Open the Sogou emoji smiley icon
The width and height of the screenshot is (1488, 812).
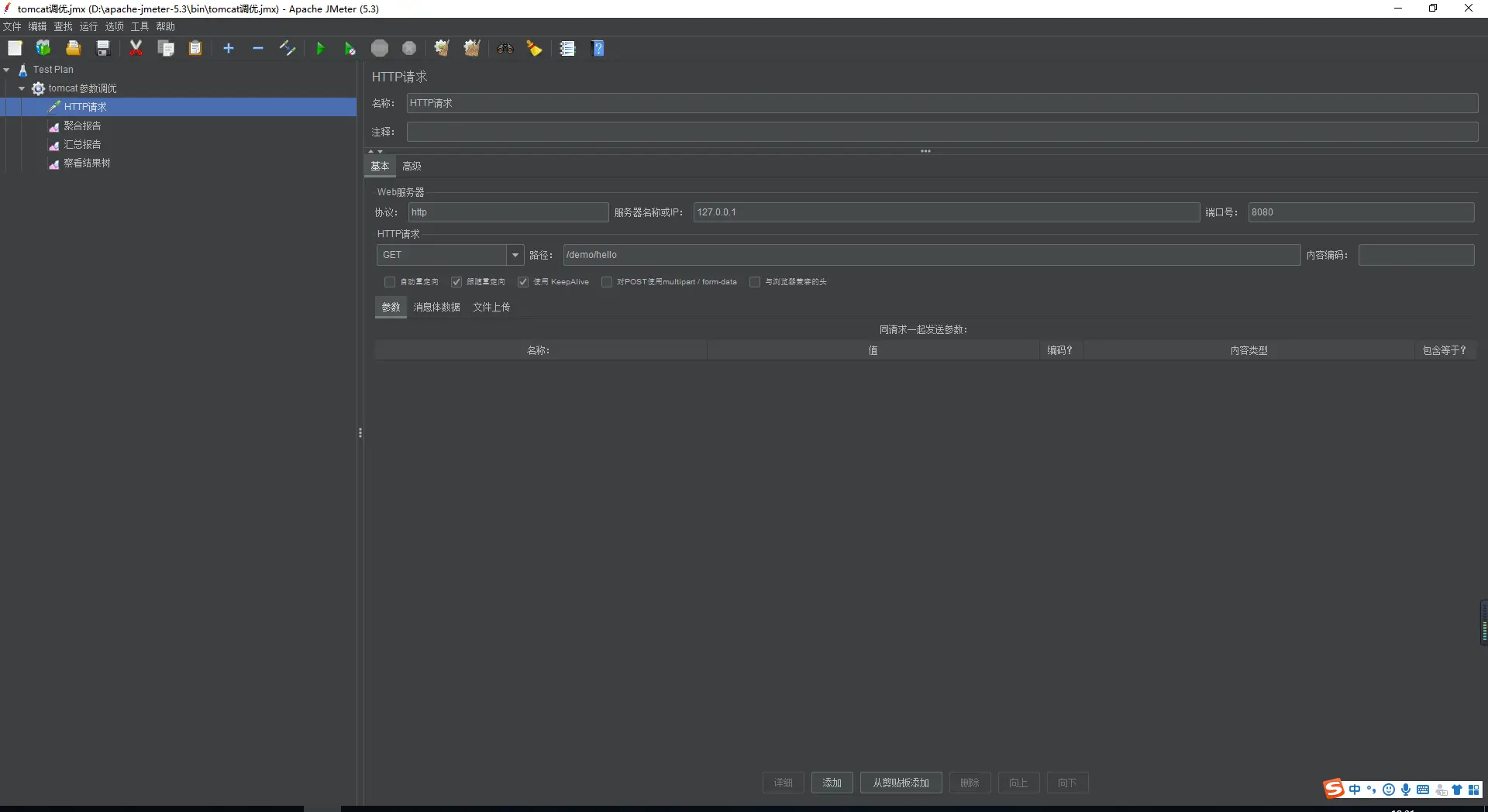(x=1389, y=790)
